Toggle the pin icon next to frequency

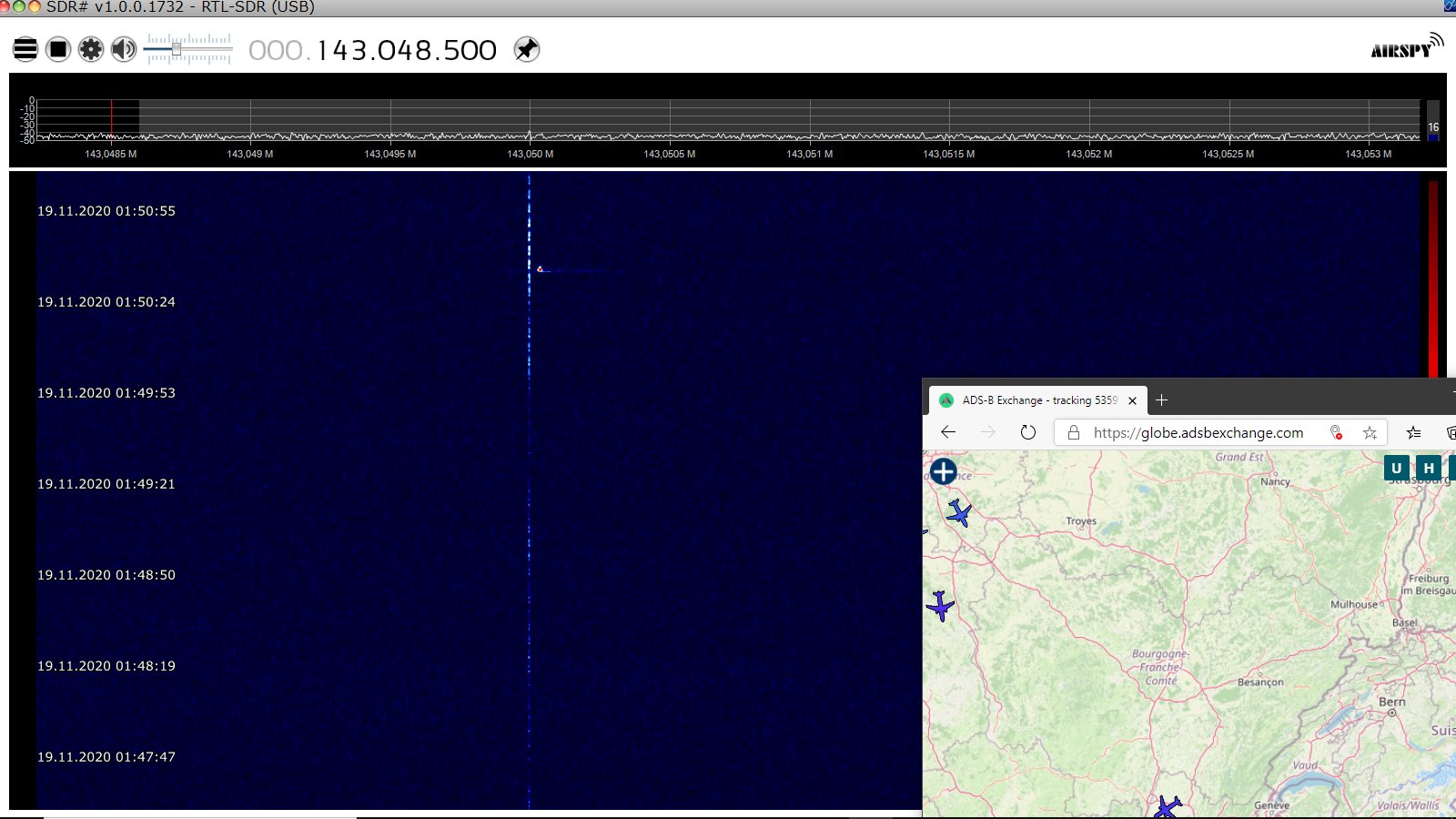point(527,49)
